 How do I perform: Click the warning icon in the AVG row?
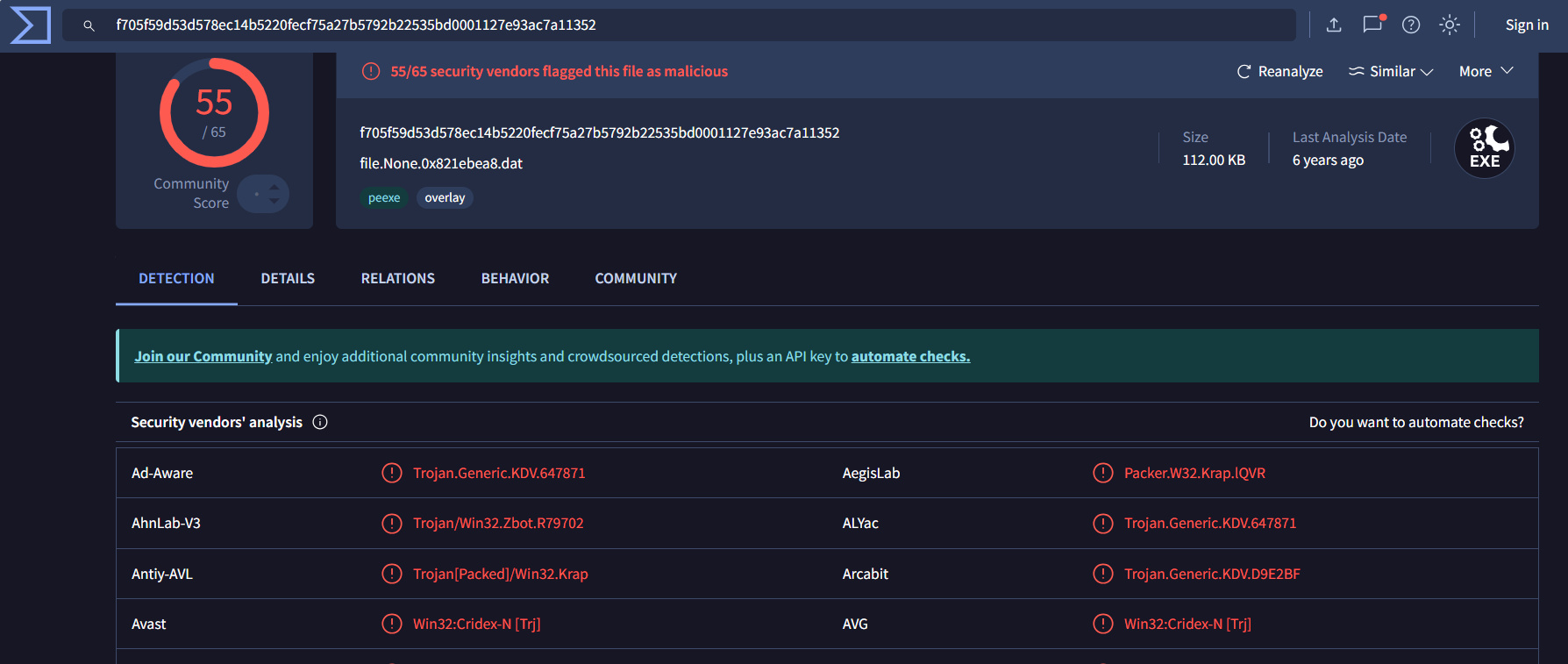[1103, 624]
